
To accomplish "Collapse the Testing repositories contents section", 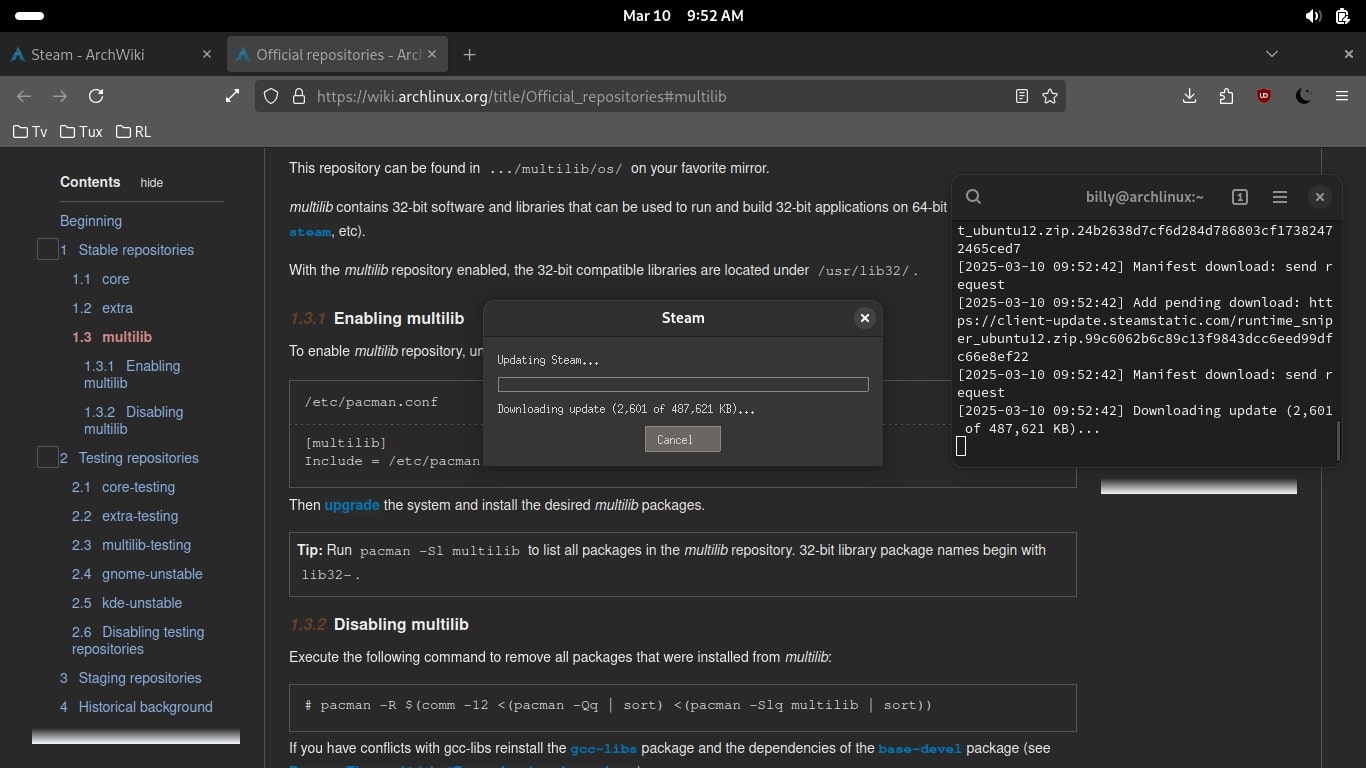I will coord(47,457).
